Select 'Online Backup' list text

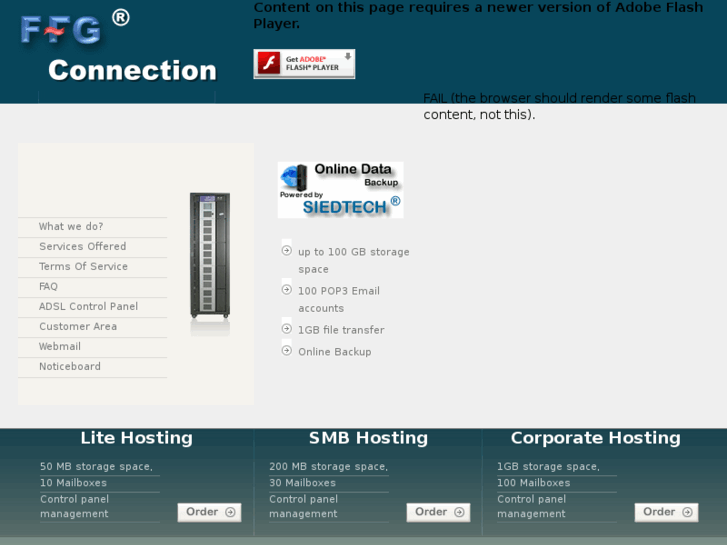[x=335, y=352]
